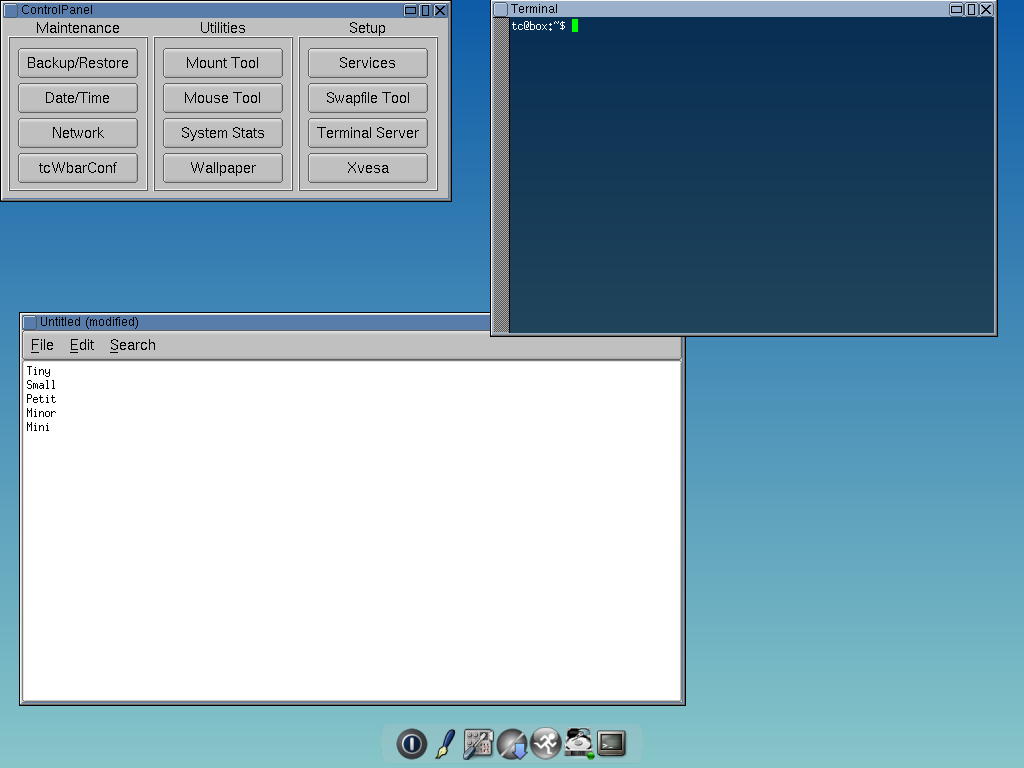Viewport: 1024px width, 768px height.
Task: Open the Date/Time settings
Action: point(78,98)
